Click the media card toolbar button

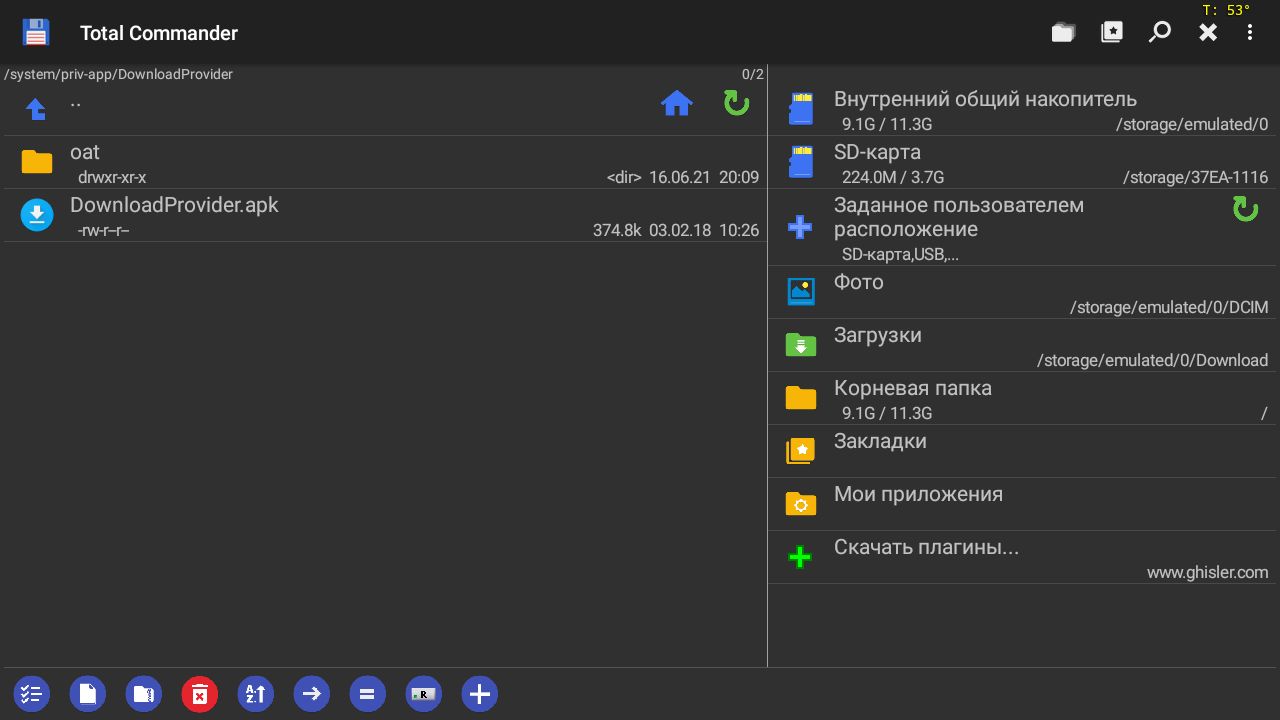click(x=423, y=694)
